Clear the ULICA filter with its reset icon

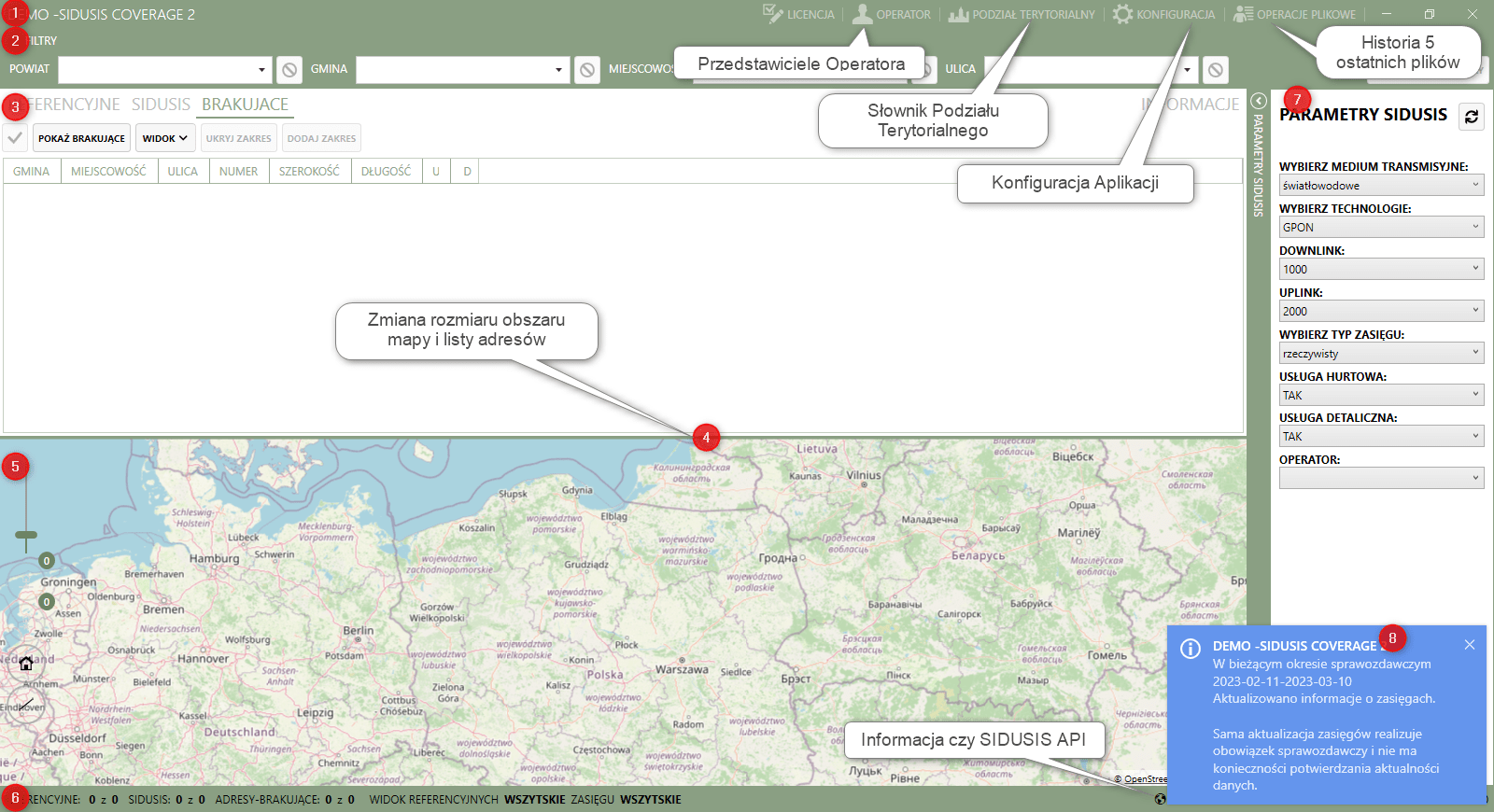1215,70
